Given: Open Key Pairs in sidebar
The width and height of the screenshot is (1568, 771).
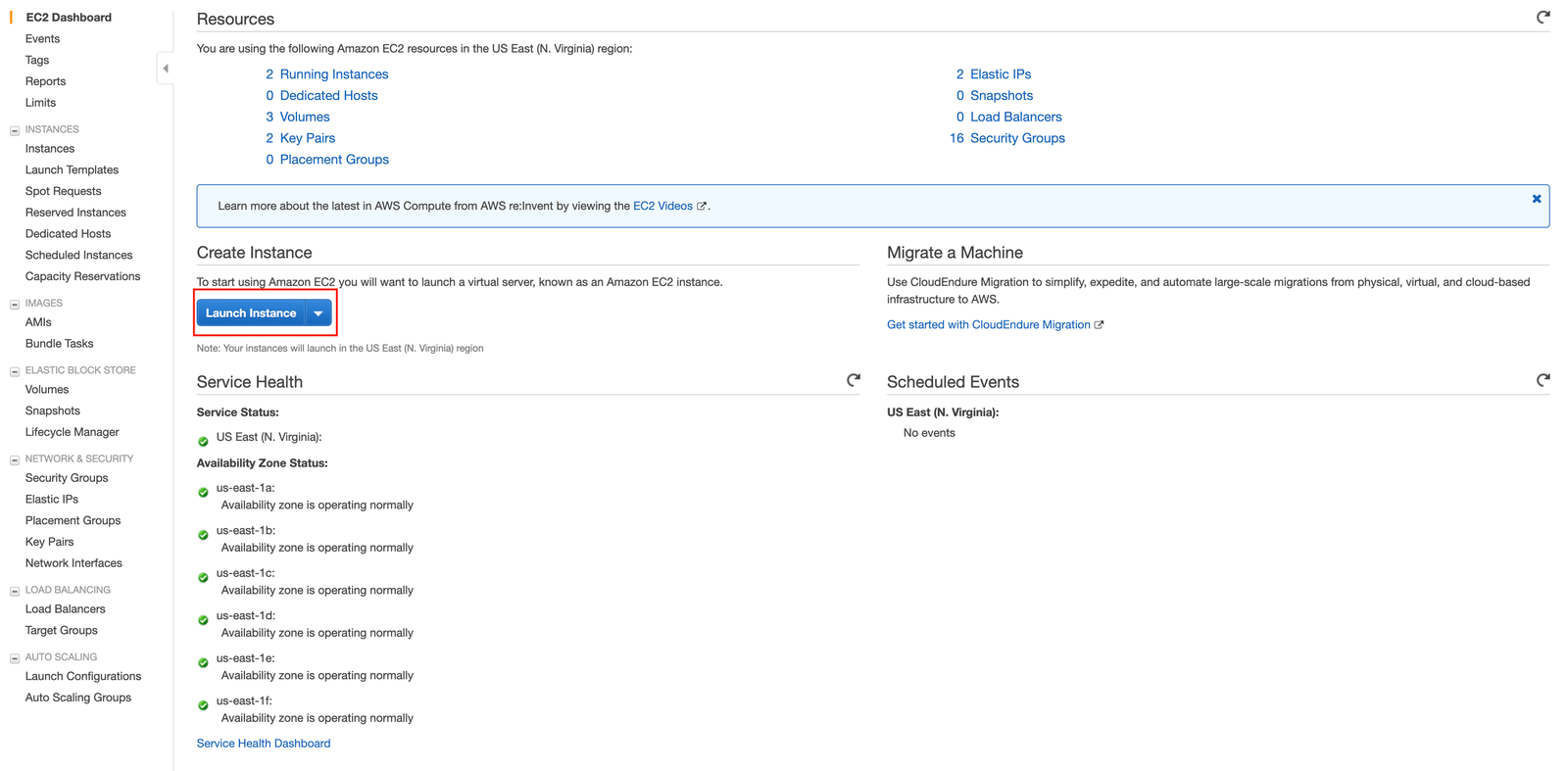Looking at the screenshot, I should point(49,542).
